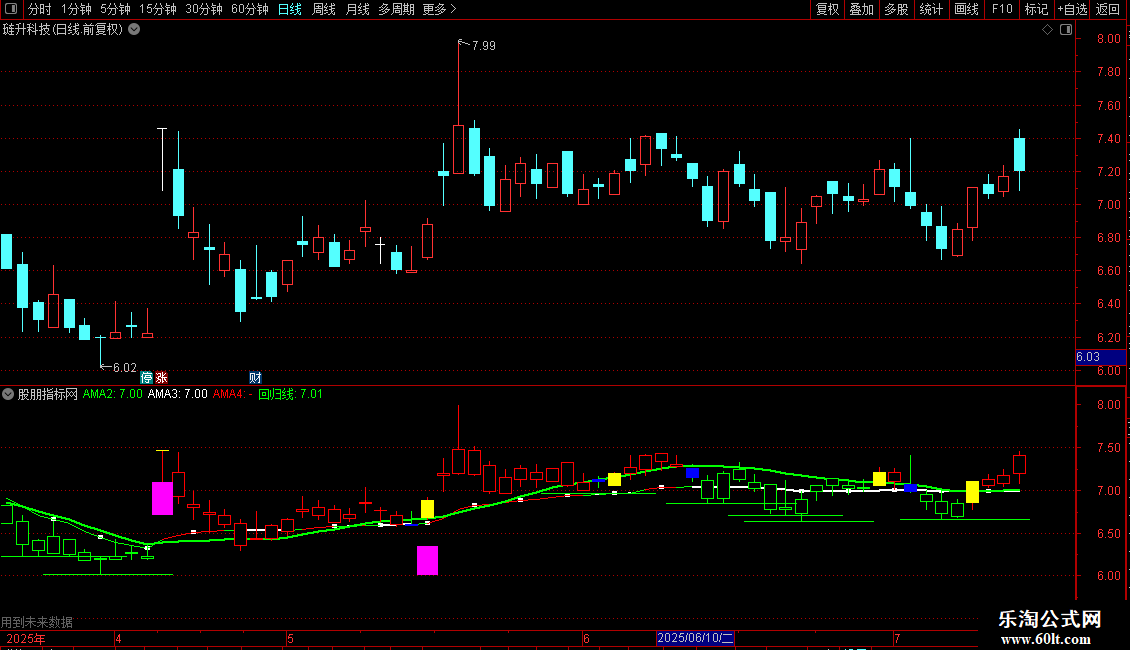The width and height of the screenshot is (1130, 650).
Task: Click the 用到未来数据 warning text
Action: click(37, 622)
